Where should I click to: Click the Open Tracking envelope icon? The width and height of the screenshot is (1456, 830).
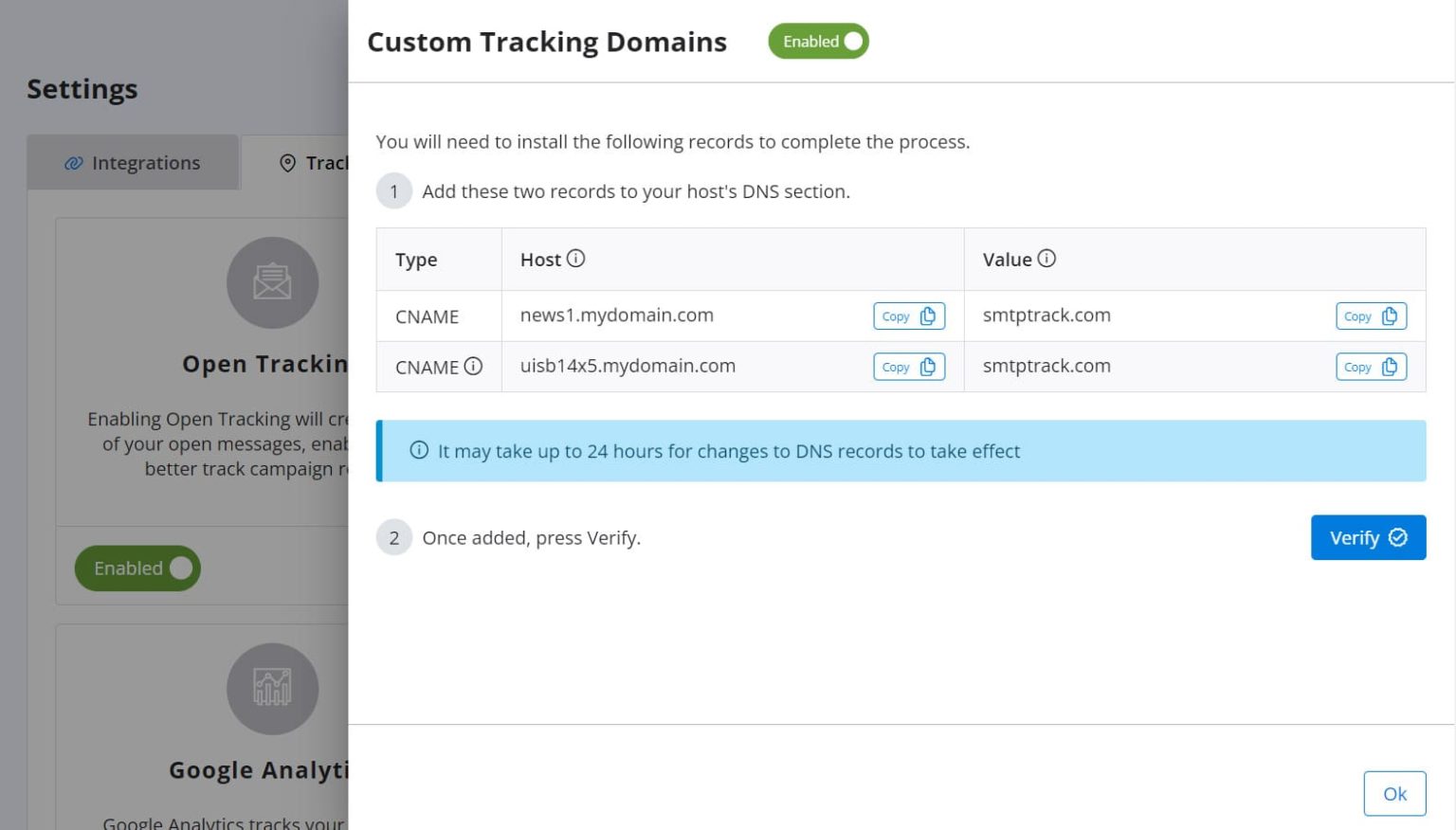[x=272, y=281]
